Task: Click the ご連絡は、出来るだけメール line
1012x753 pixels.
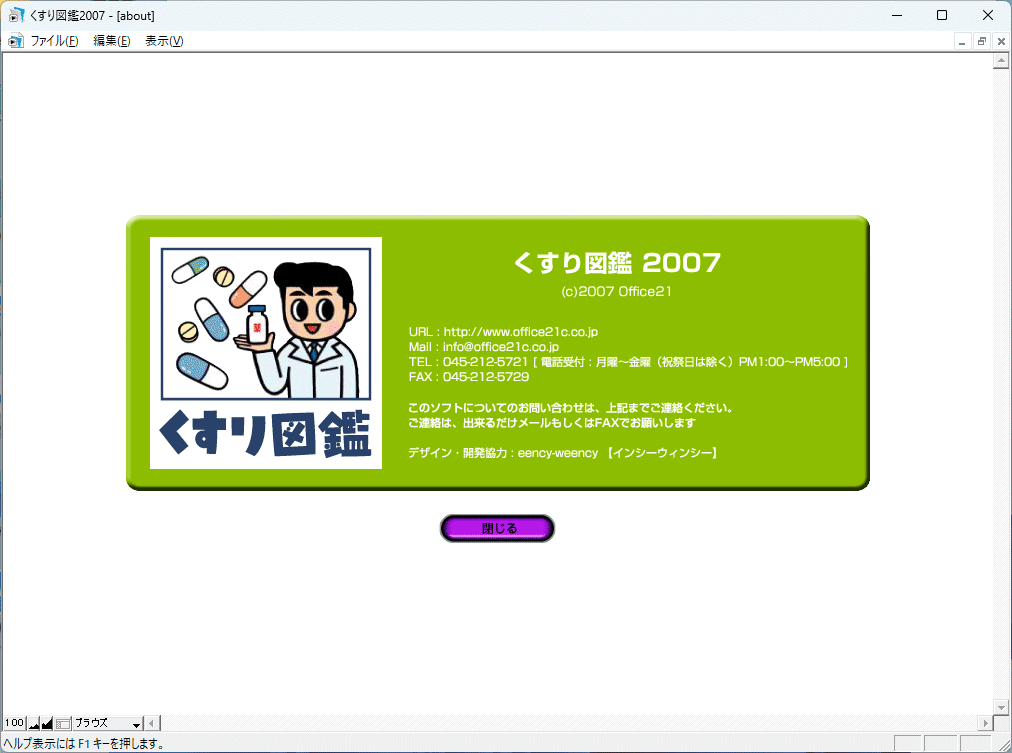Action: click(552, 423)
